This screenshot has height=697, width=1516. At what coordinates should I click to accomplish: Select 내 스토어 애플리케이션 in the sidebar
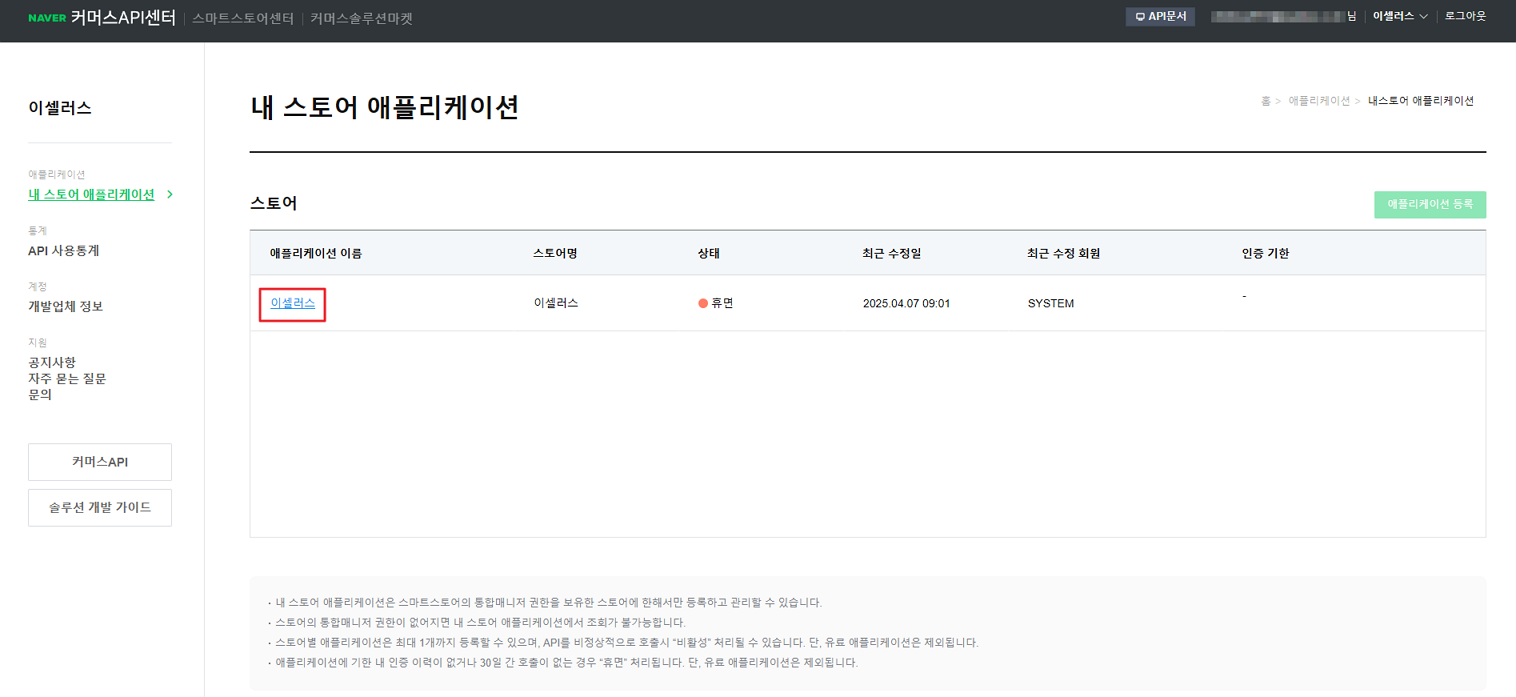pyautogui.click(x=91, y=195)
